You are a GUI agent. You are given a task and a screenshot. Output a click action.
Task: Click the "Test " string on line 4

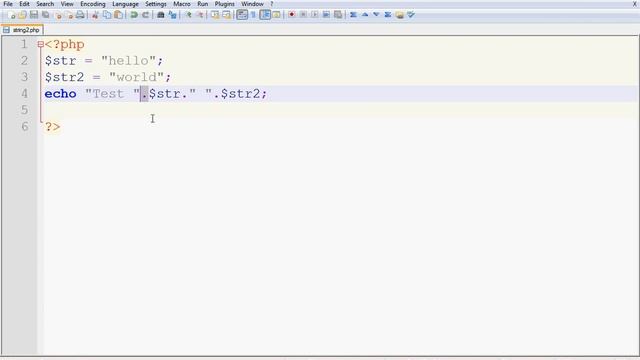[113, 93]
